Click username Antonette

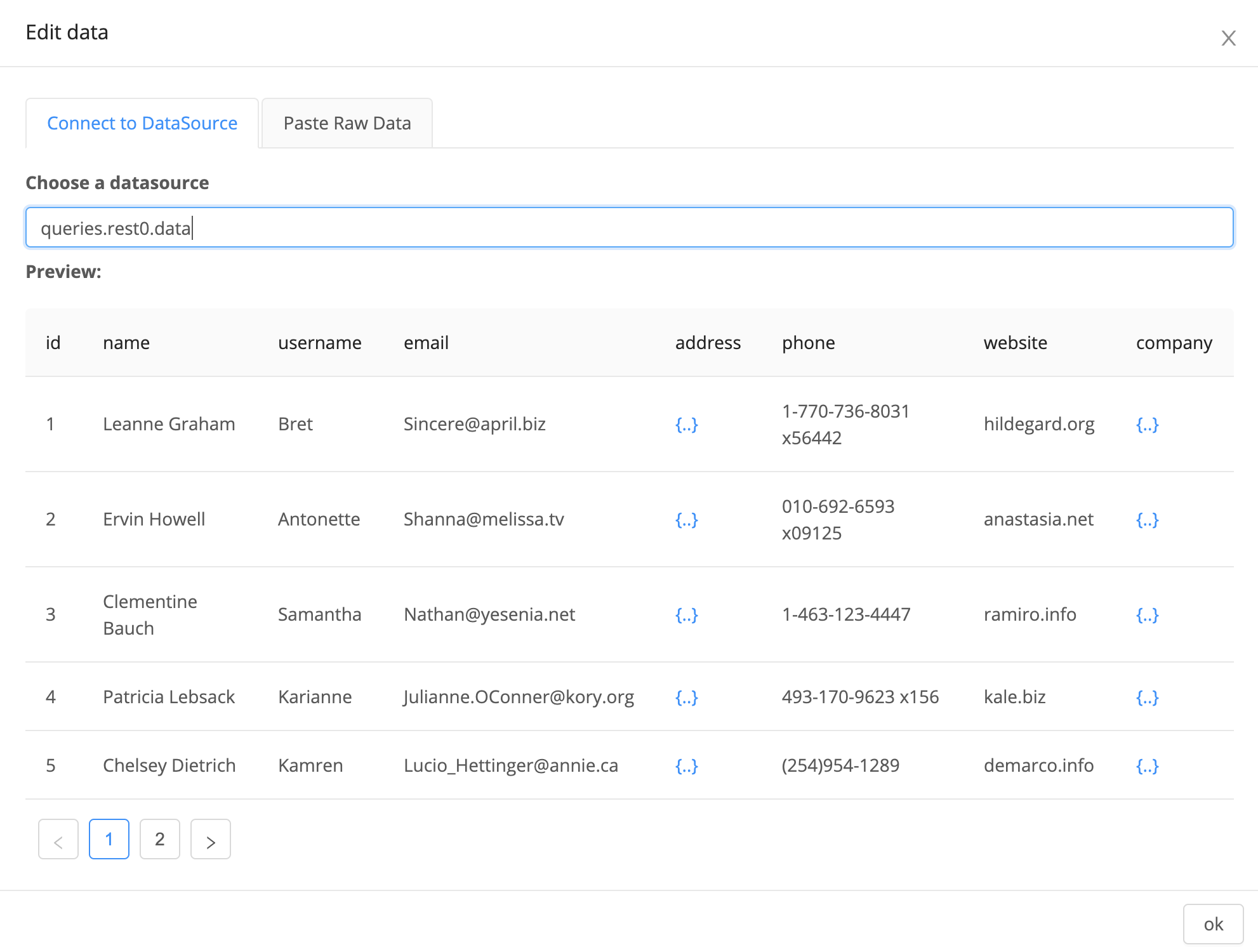pyautogui.click(x=319, y=519)
